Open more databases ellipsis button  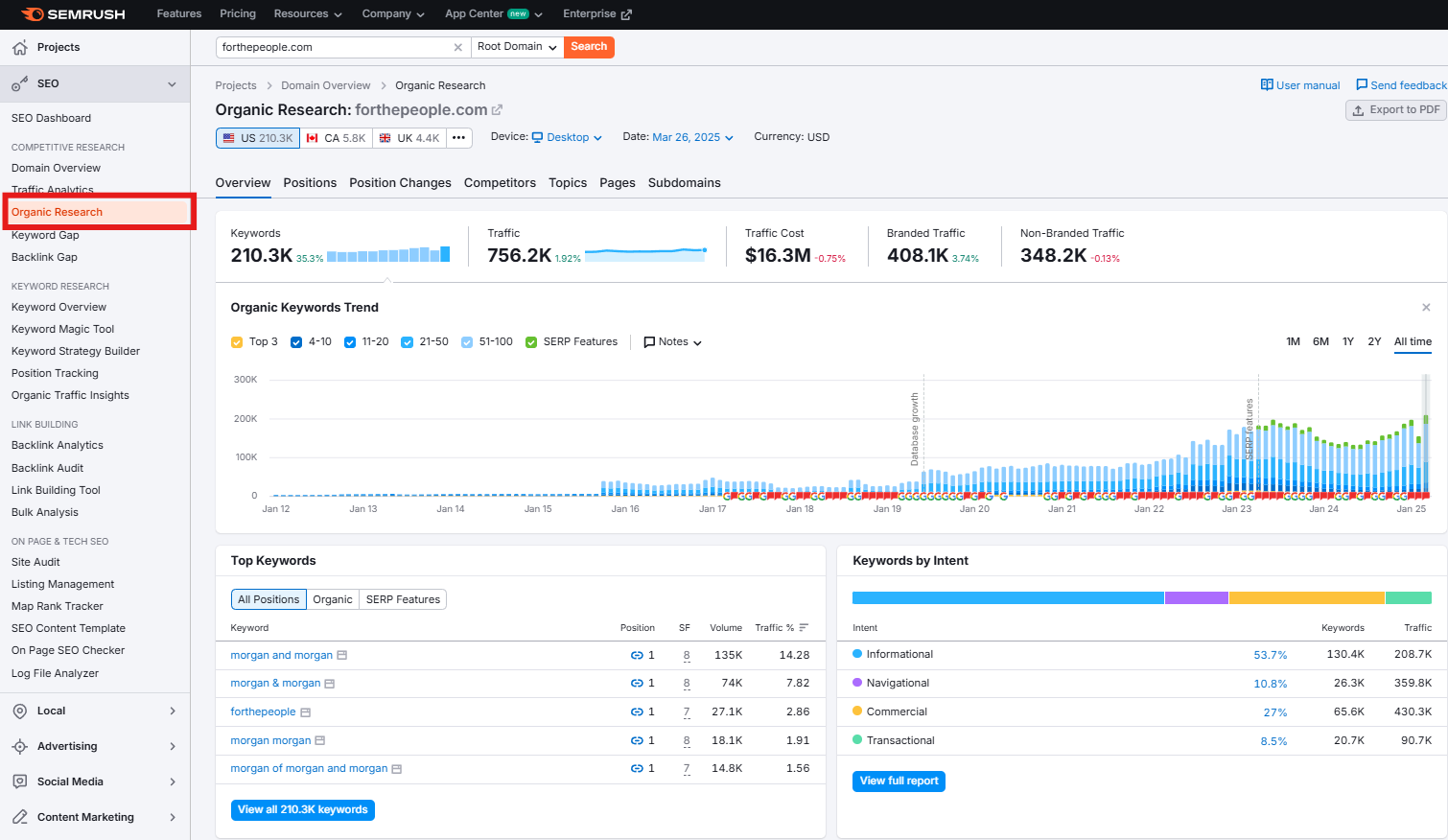point(459,138)
